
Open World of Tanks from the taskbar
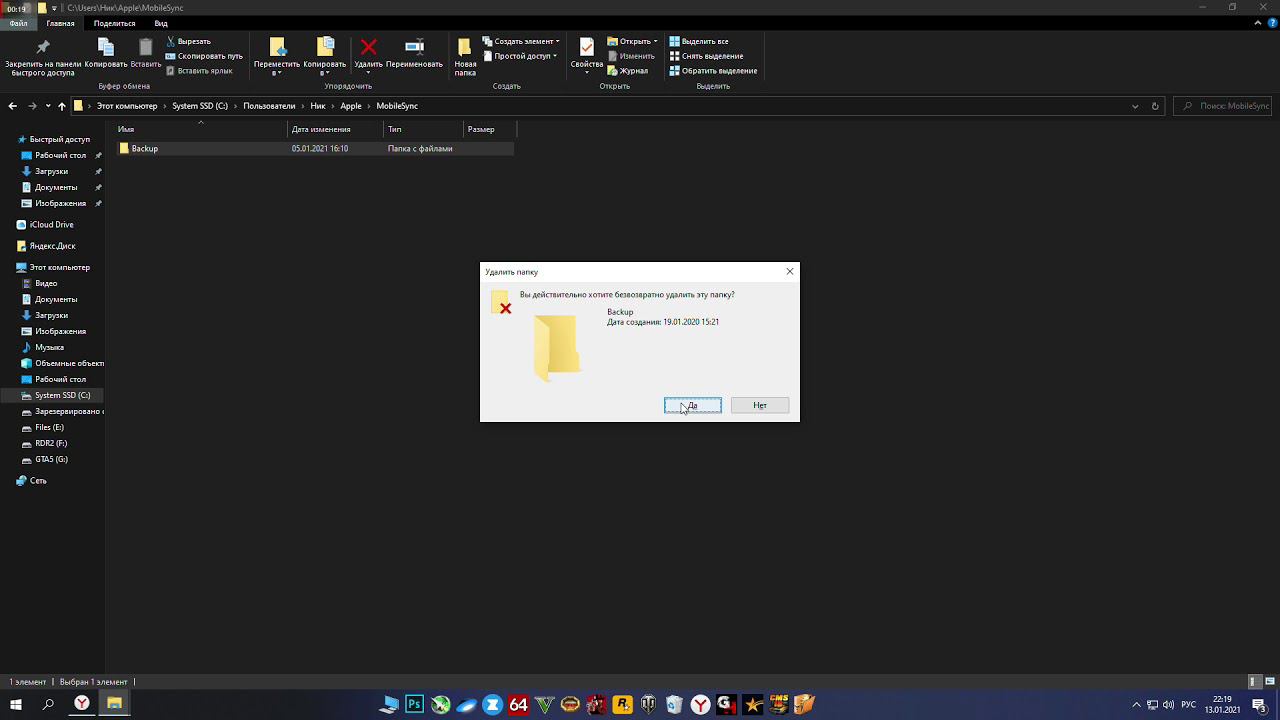coord(648,705)
